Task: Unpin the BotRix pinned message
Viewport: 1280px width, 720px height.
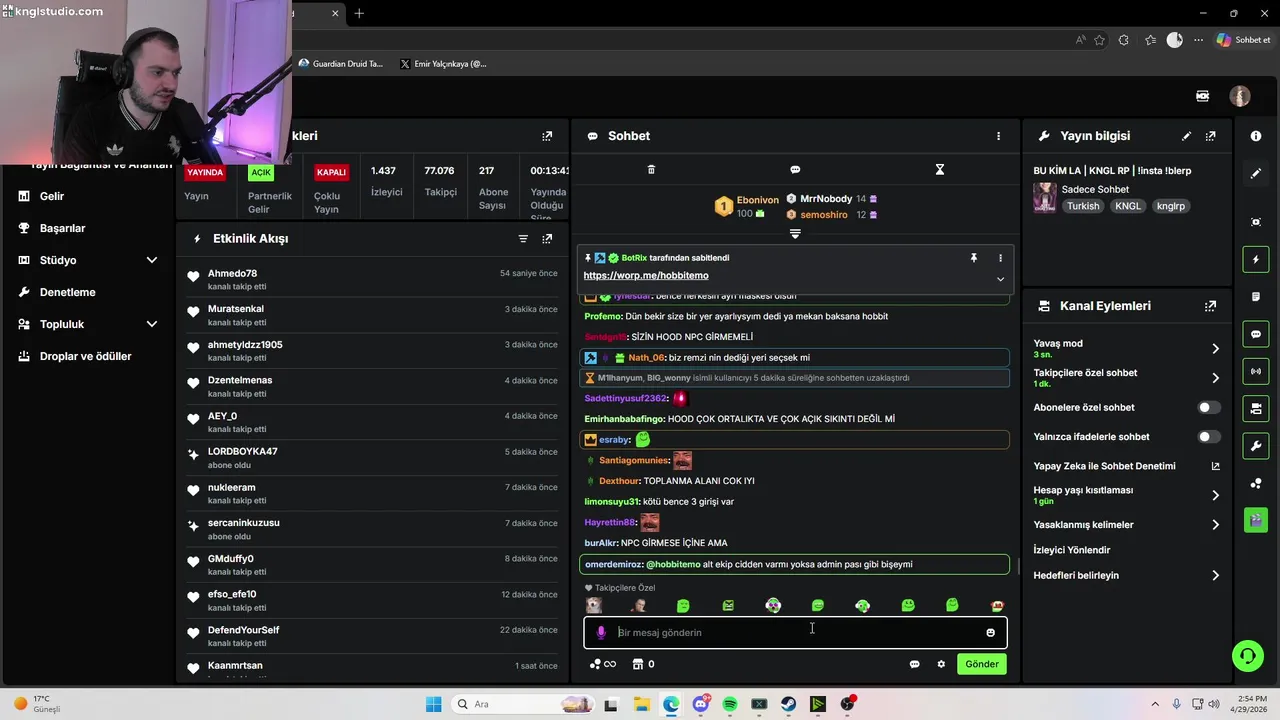Action: 973,258
